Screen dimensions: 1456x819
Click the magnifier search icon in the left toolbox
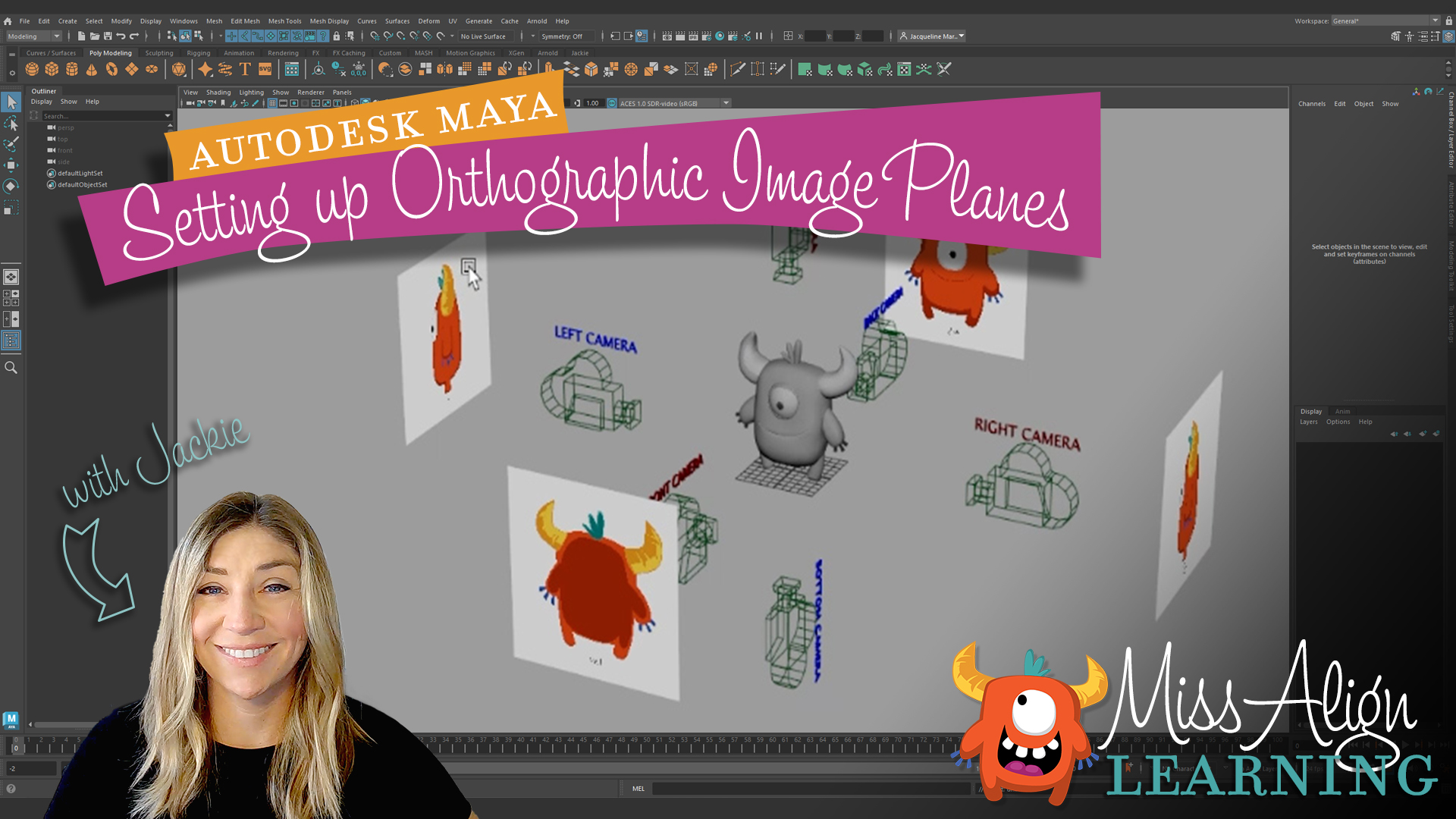click(x=11, y=368)
